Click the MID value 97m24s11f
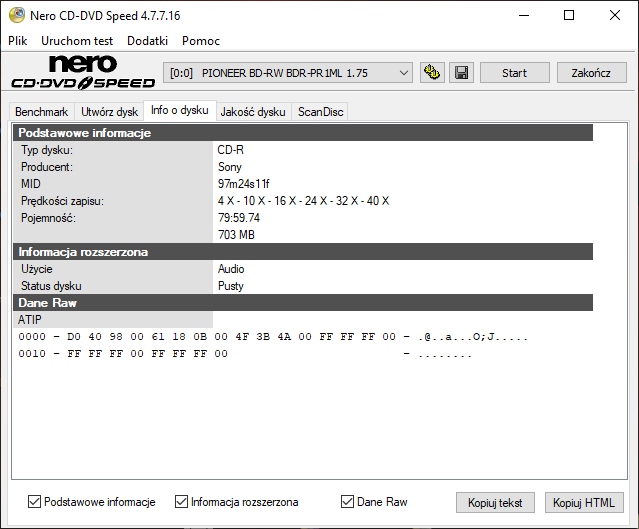 [x=244, y=184]
